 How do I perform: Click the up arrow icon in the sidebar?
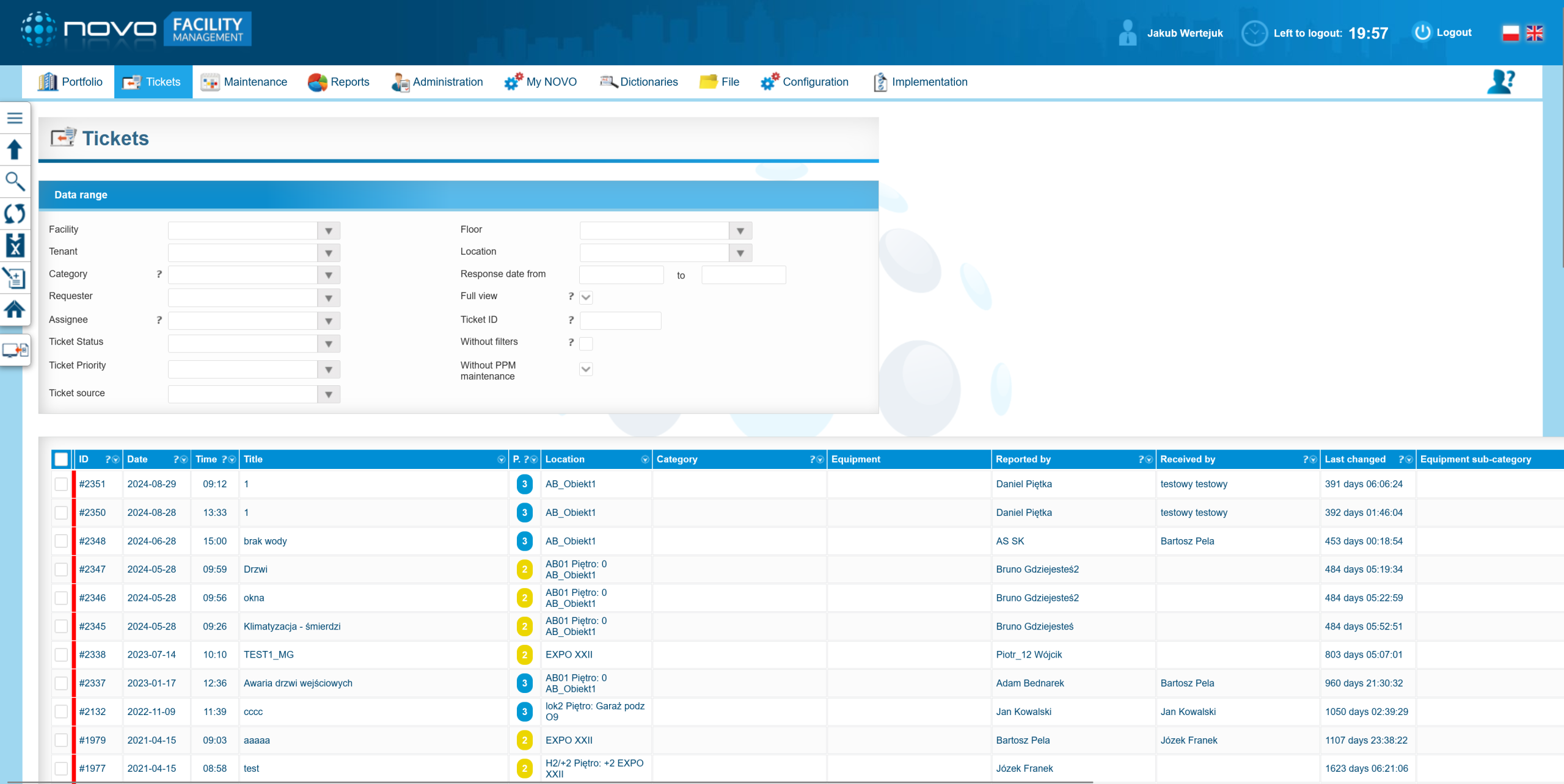coord(15,150)
